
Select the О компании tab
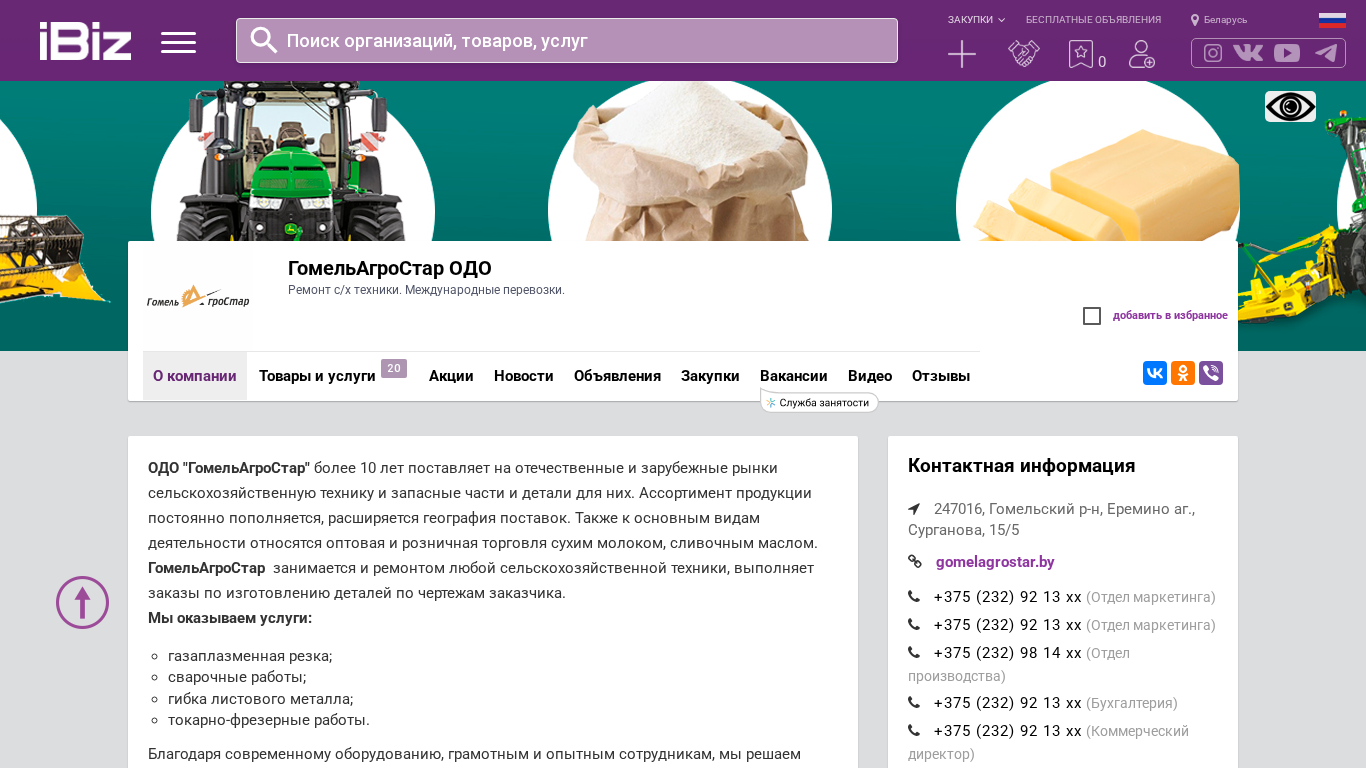195,376
